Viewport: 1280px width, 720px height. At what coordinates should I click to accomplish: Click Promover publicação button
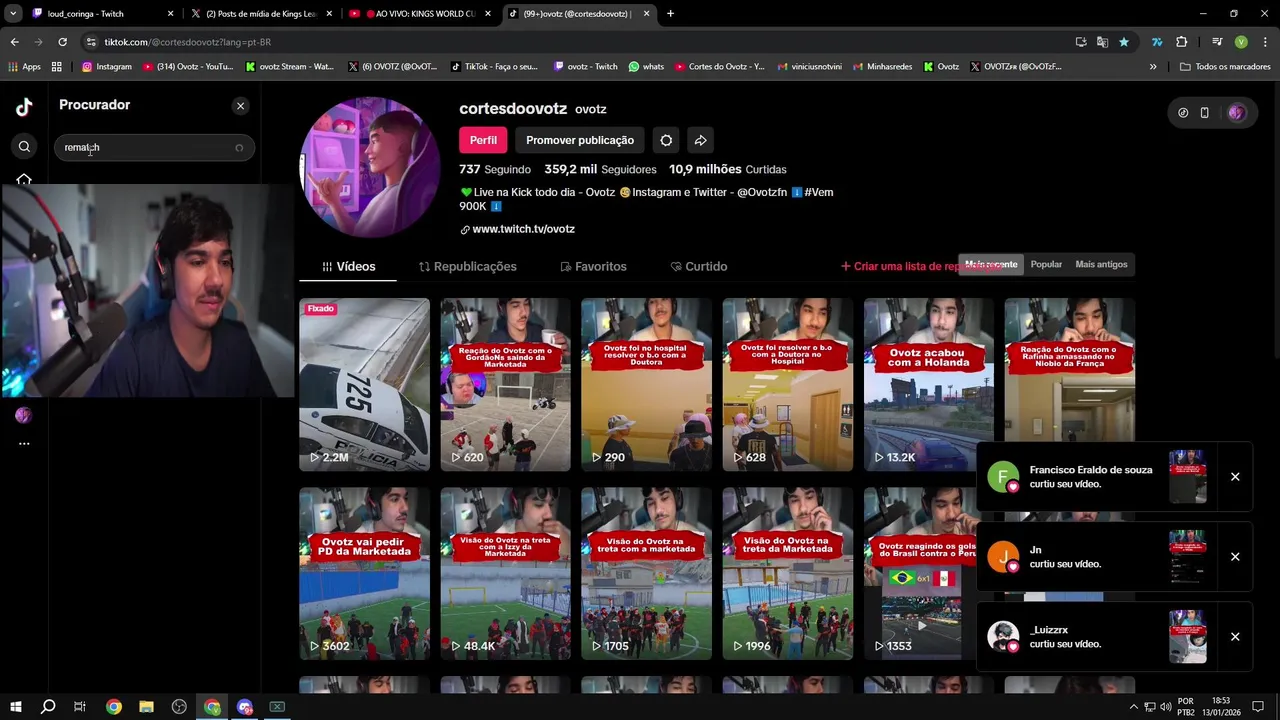point(580,140)
